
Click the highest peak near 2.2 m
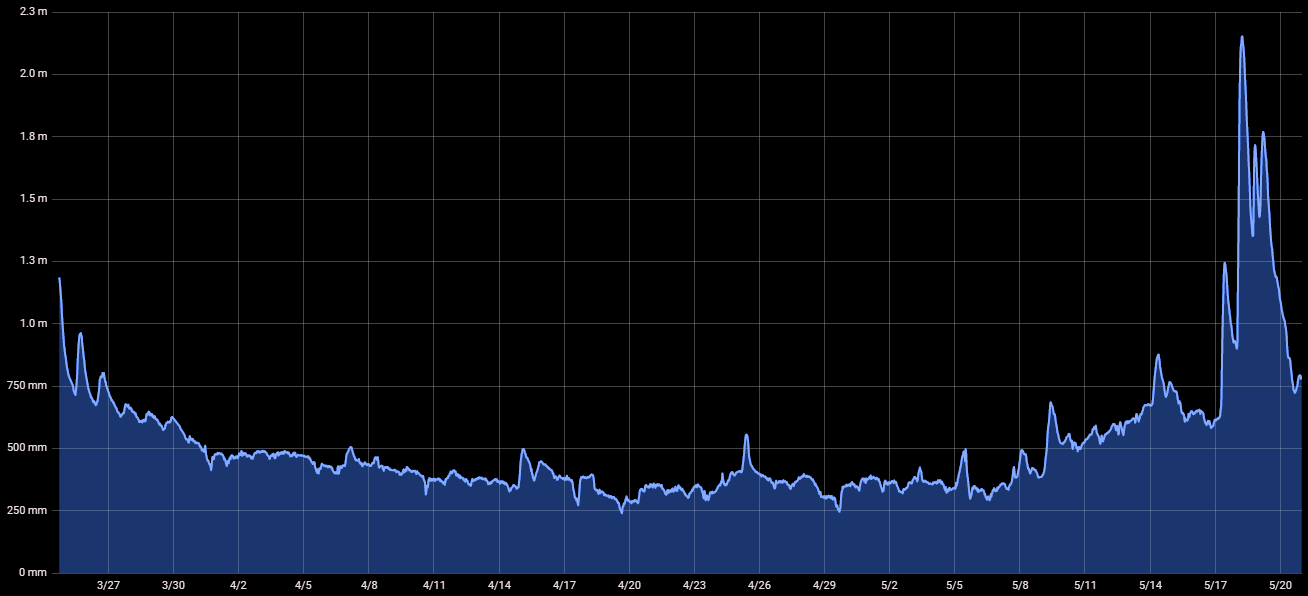coord(1242,37)
